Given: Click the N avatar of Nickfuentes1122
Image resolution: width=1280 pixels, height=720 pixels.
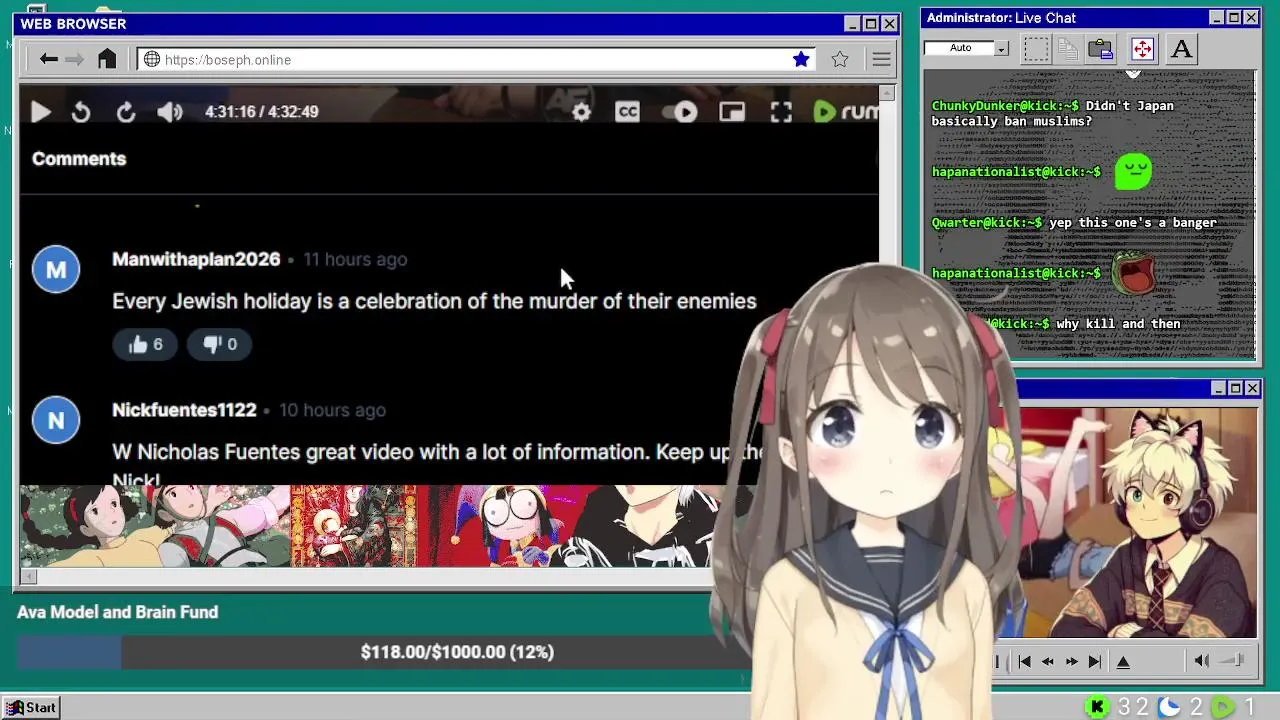Looking at the screenshot, I should (x=56, y=420).
